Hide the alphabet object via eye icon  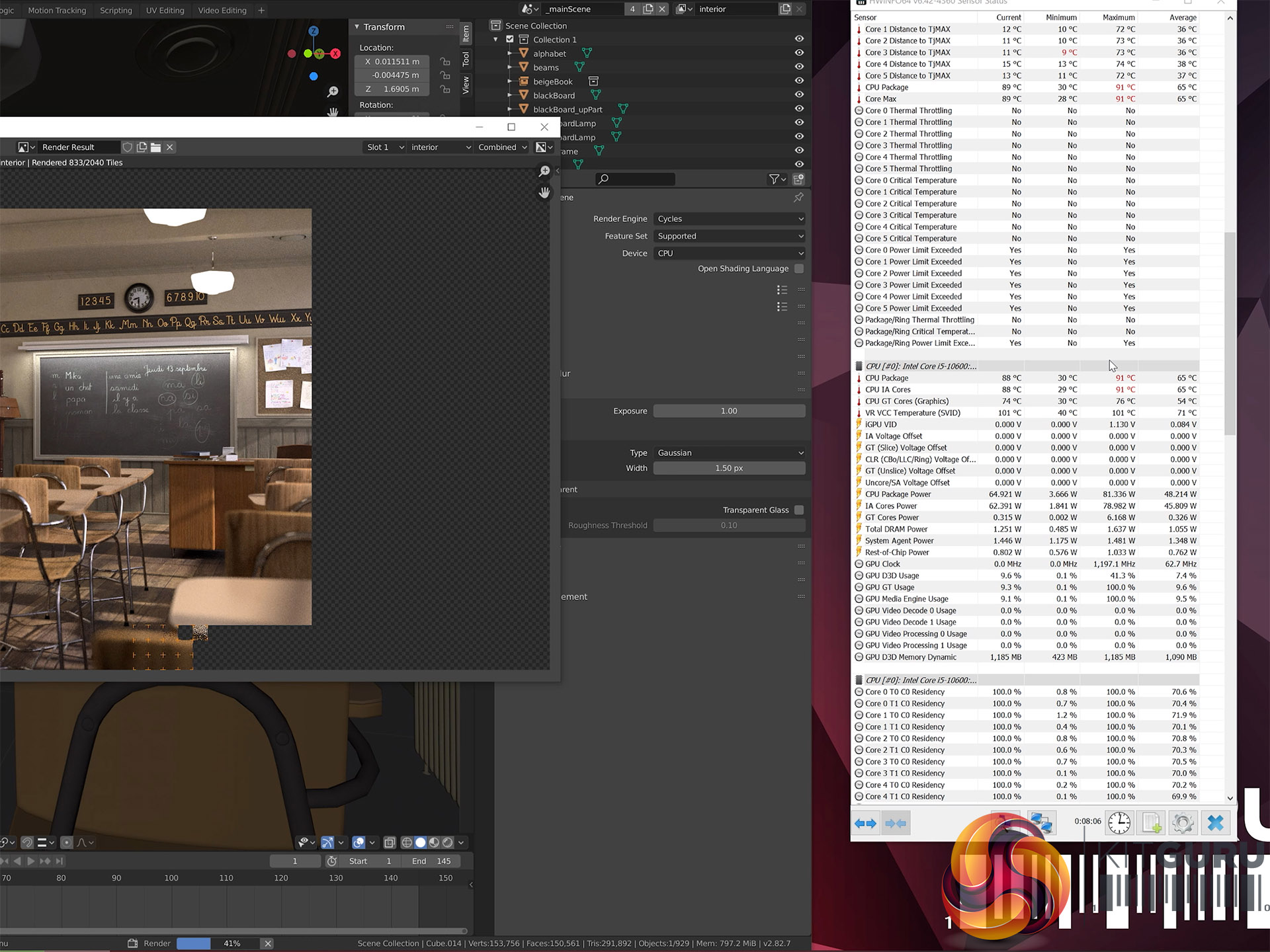point(799,54)
